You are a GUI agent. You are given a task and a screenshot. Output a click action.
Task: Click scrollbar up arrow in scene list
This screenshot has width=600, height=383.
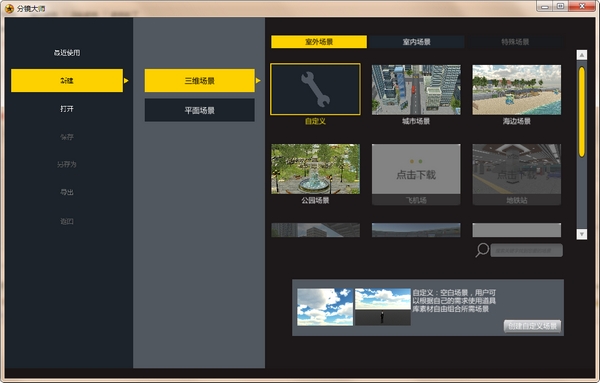pyautogui.click(x=582, y=55)
